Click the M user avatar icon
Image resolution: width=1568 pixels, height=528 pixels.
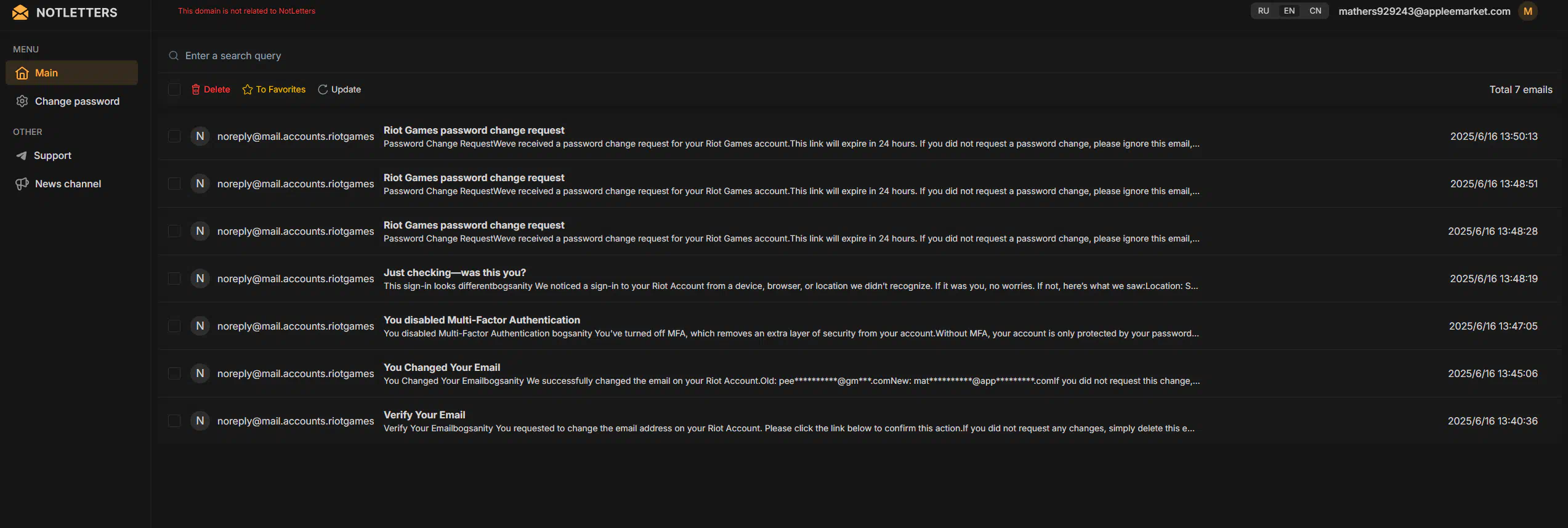pos(1528,11)
